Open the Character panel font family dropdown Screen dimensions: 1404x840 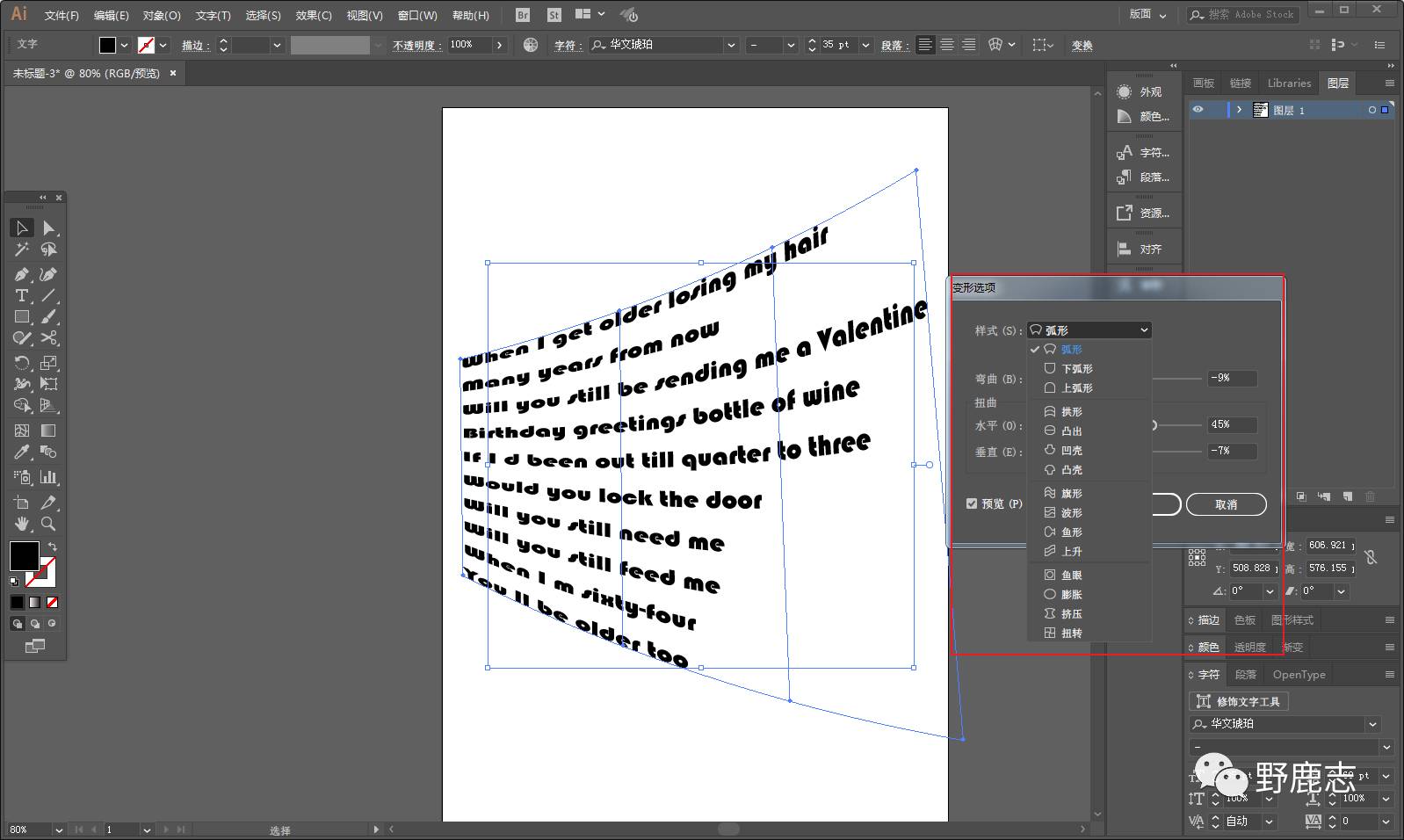point(1373,724)
